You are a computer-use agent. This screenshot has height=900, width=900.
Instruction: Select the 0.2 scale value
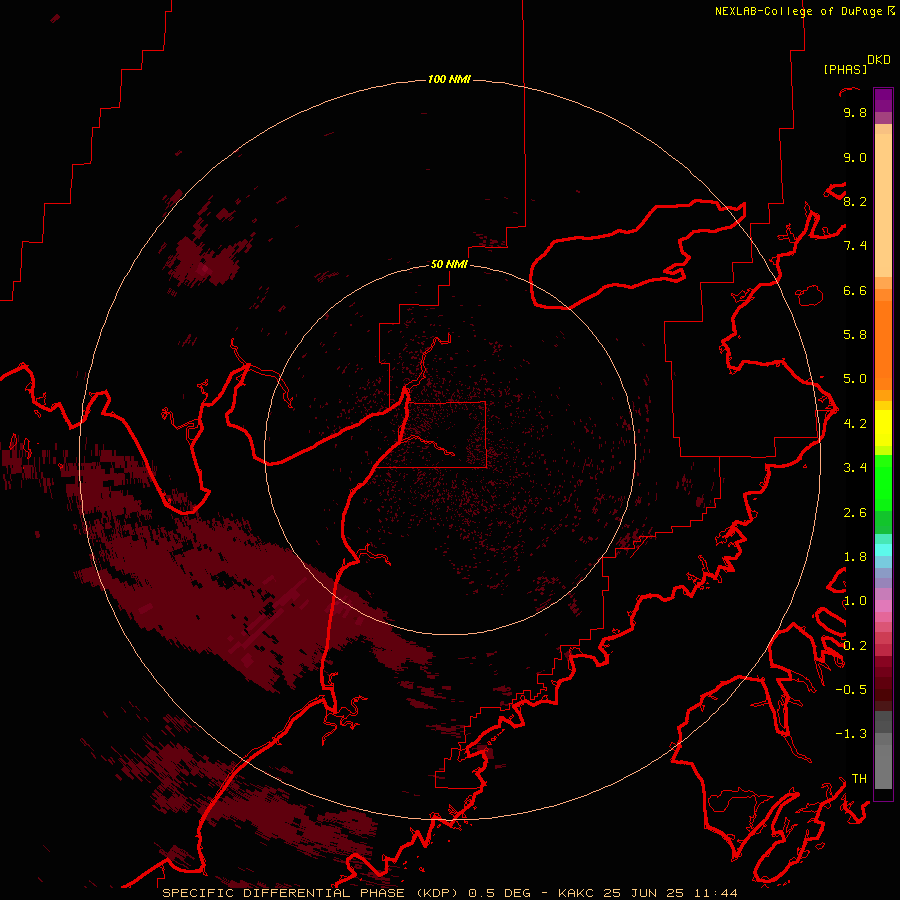[x=855, y=646]
